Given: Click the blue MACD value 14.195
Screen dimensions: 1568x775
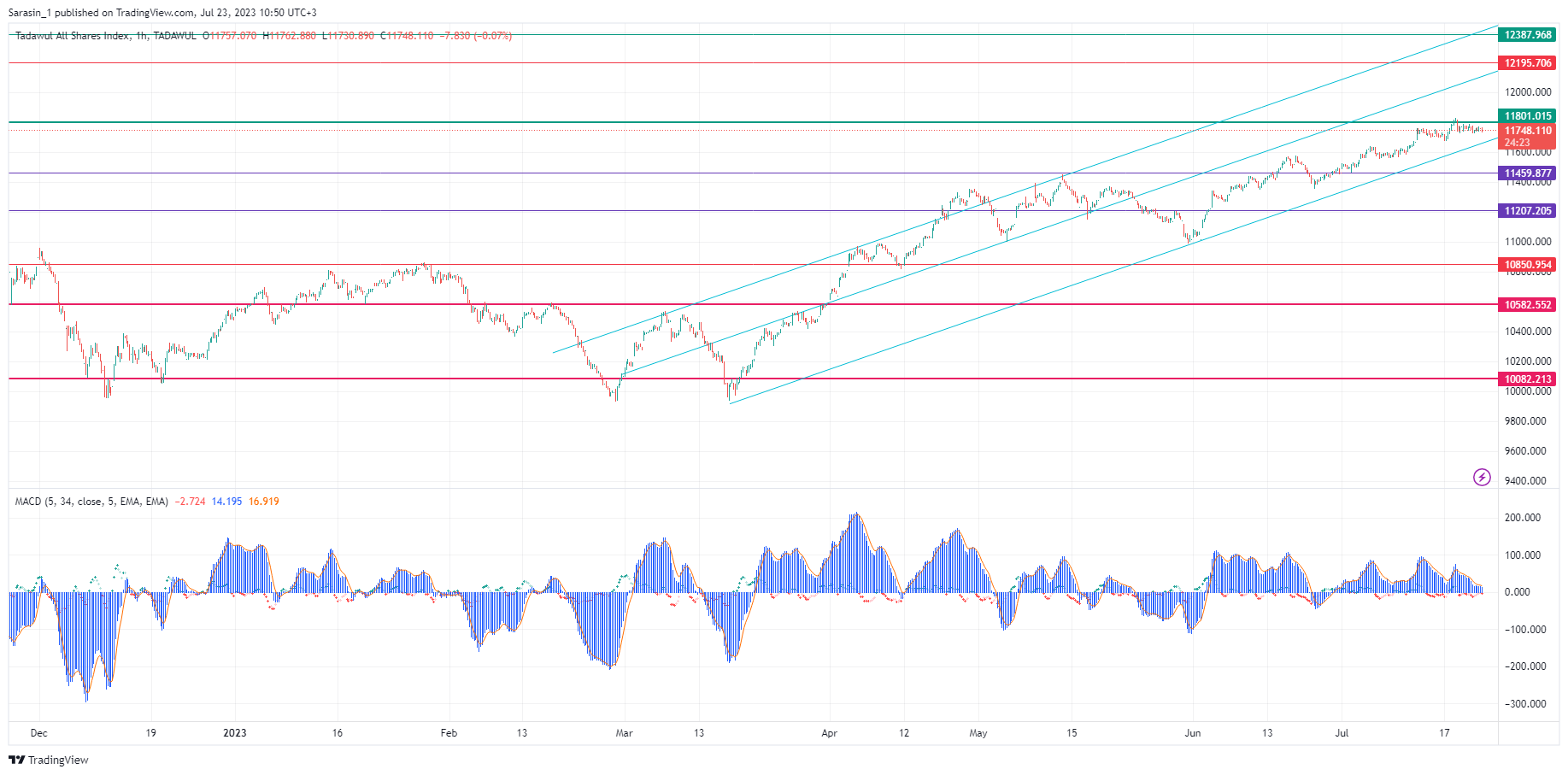Looking at the screenshot, I should (x=226, y=502).
